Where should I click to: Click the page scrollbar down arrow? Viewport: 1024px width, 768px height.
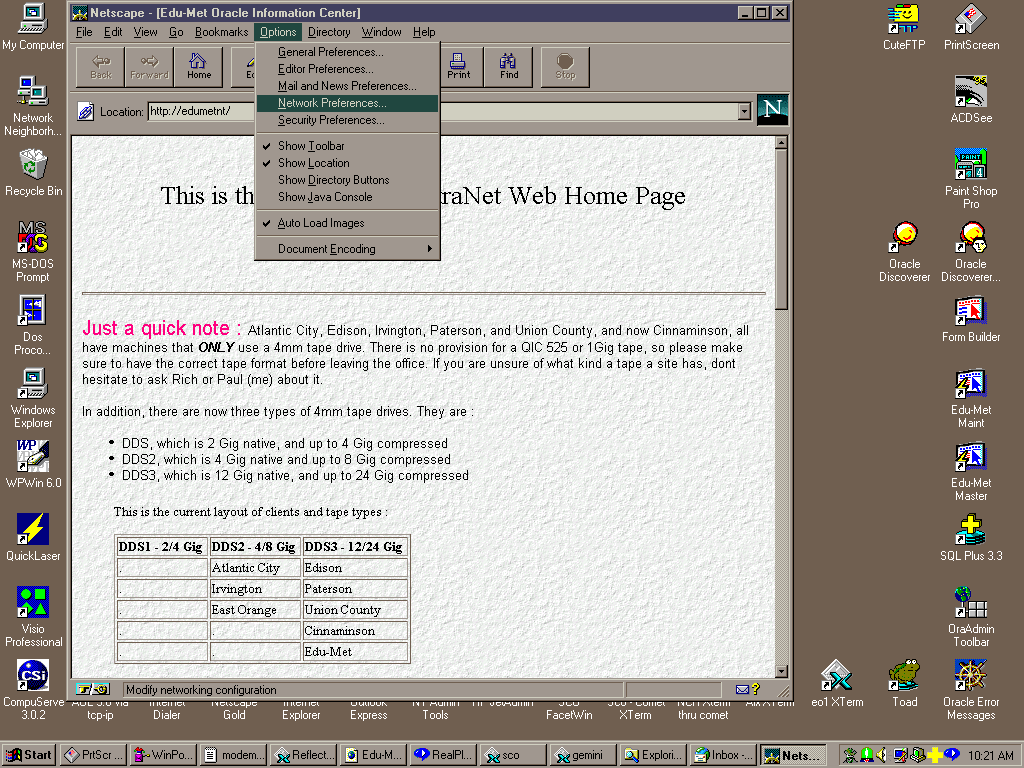[x=781, y=671]
